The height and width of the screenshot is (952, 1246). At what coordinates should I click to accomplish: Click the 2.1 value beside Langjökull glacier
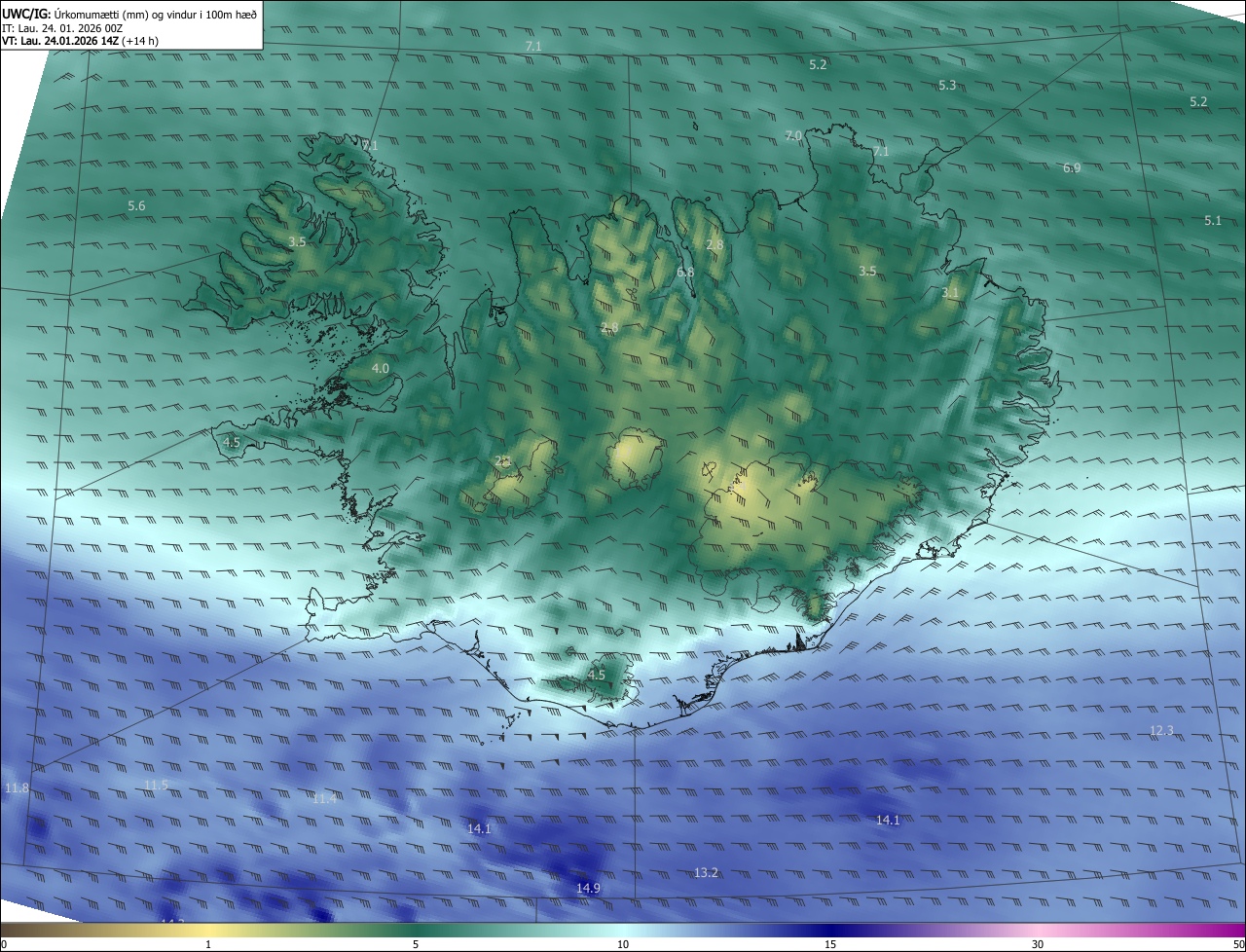click(x=503, y=461)
